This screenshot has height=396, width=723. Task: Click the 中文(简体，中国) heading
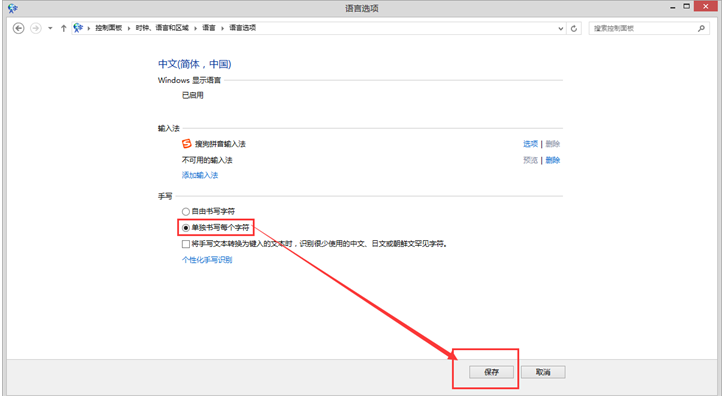[x=195, y=64]
